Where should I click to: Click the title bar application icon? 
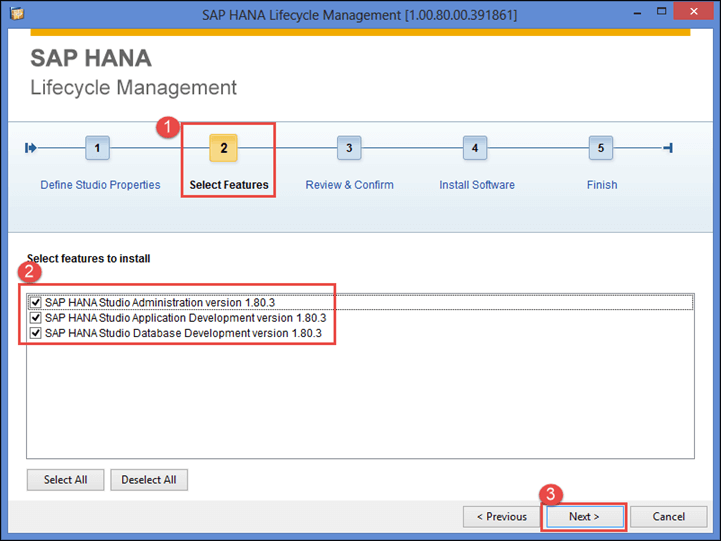pyautogui.click(x=15, y=13)
